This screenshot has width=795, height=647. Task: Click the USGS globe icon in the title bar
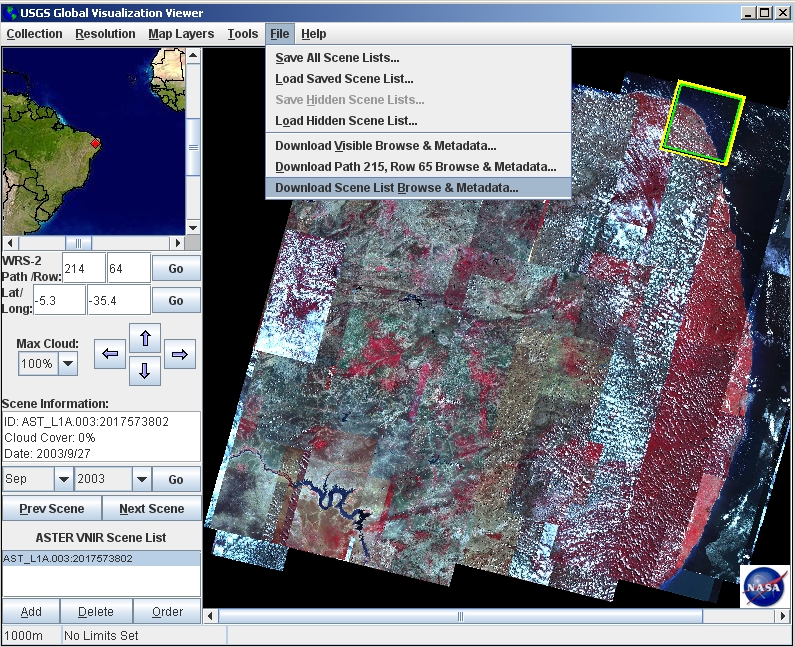pyautogui.click(x=11, y=13)
